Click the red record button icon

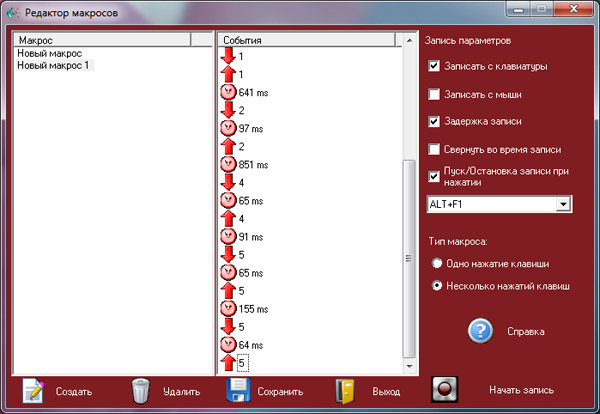click(x=444, y=390)
